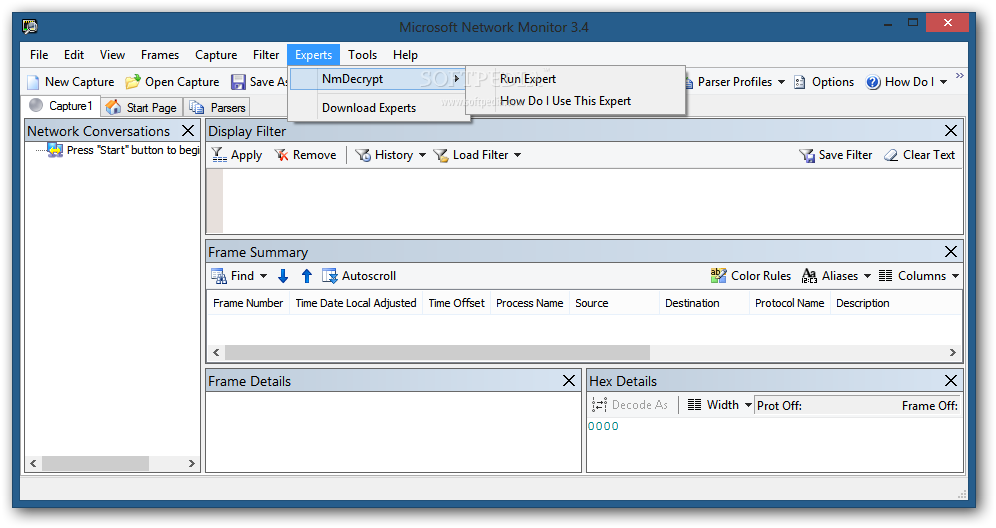Click the Columns icon
The image size is (996, 528).
885,276
